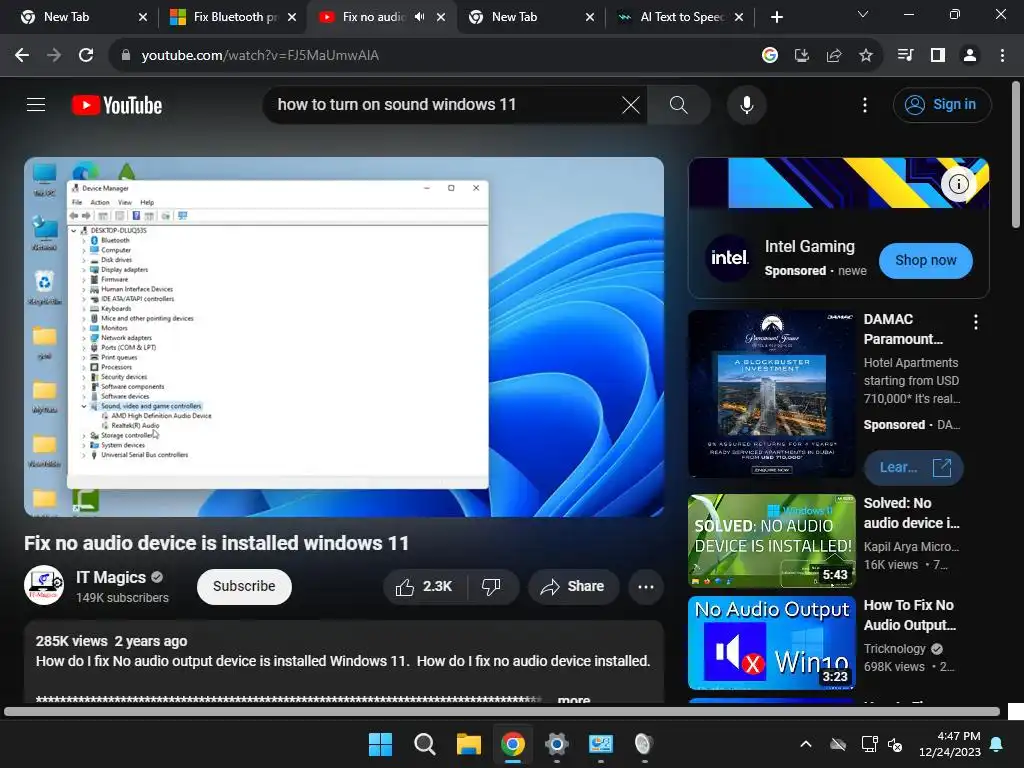
Task: Open the tab search dropdown chevron
Action: coord(863,14)
